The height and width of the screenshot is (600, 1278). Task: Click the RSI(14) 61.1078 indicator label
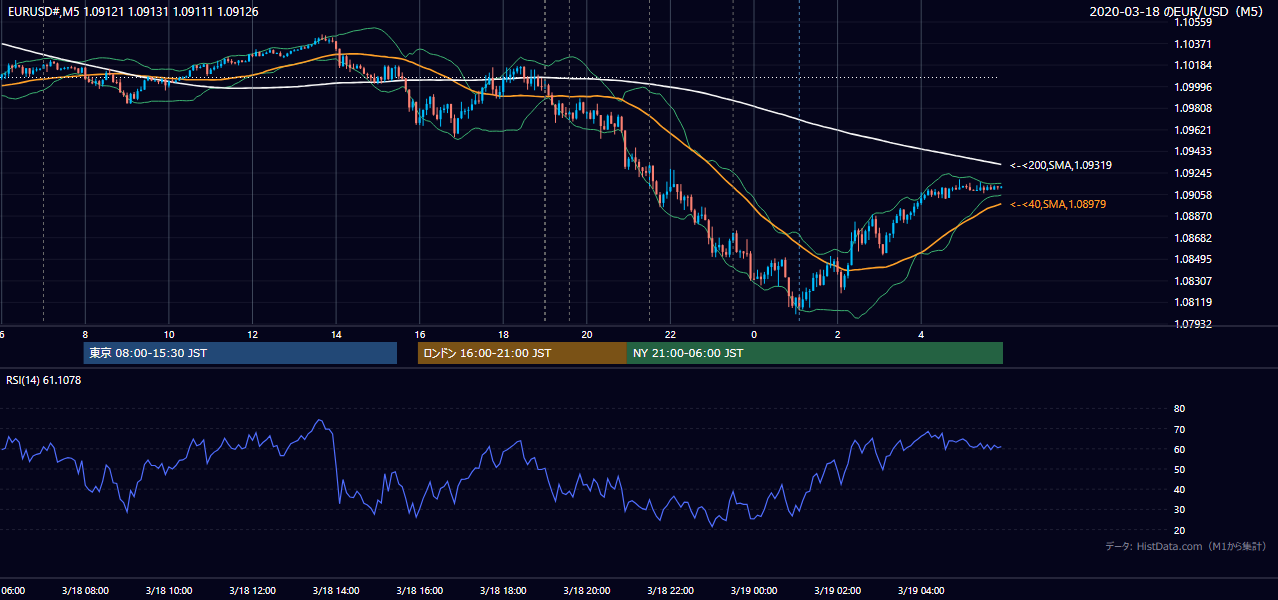(44, 379)
